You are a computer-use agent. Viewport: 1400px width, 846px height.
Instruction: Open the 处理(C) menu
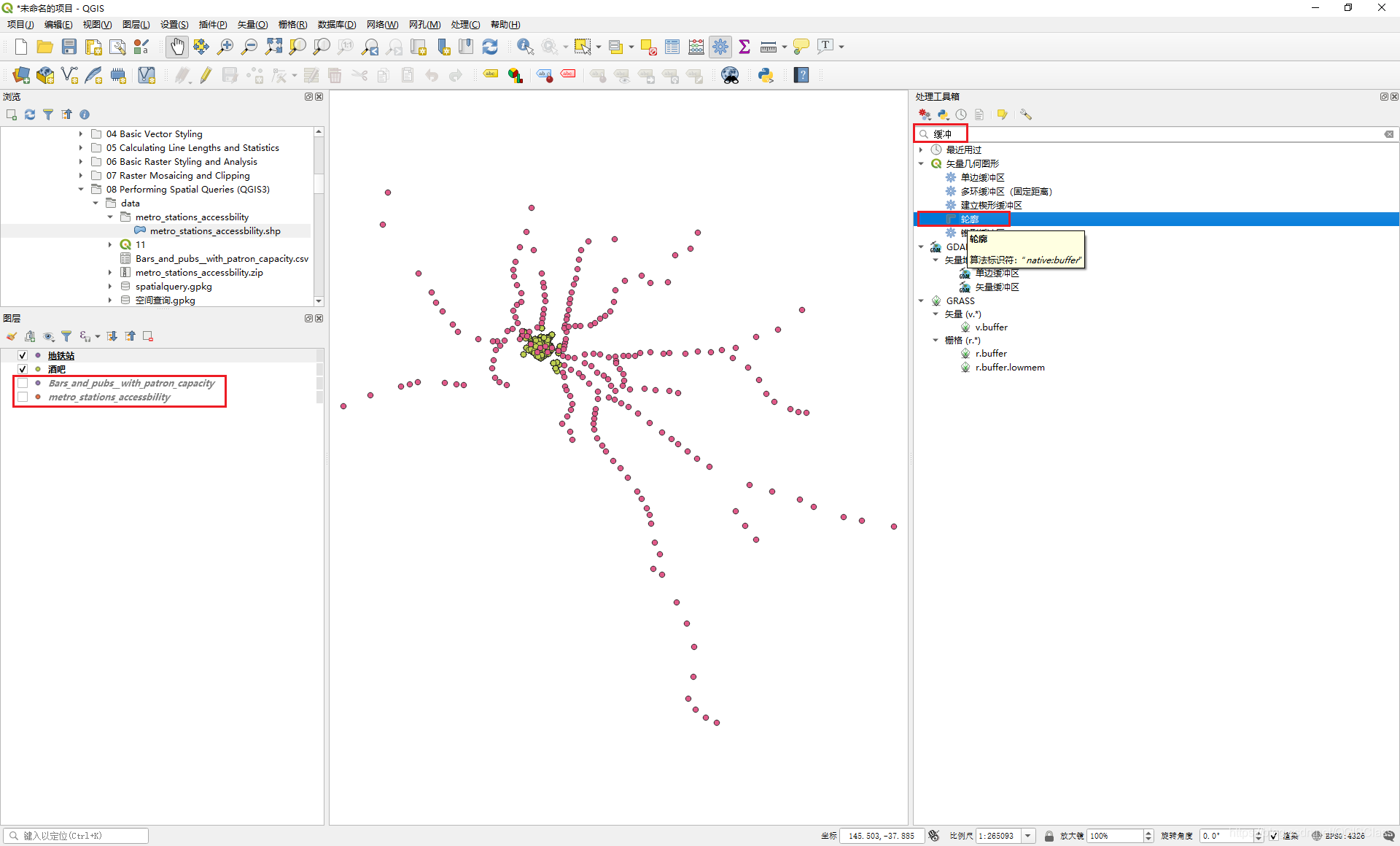tap(465, 24)
